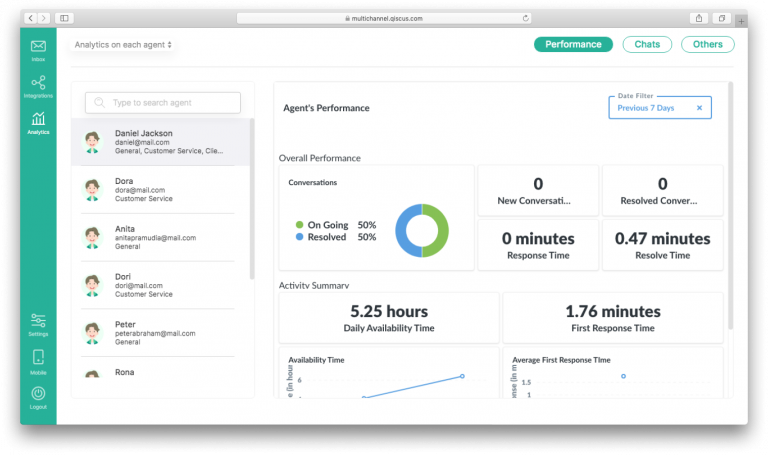Switch to the Chats tab
The image size is (768, 455).
tap(646, 44)
